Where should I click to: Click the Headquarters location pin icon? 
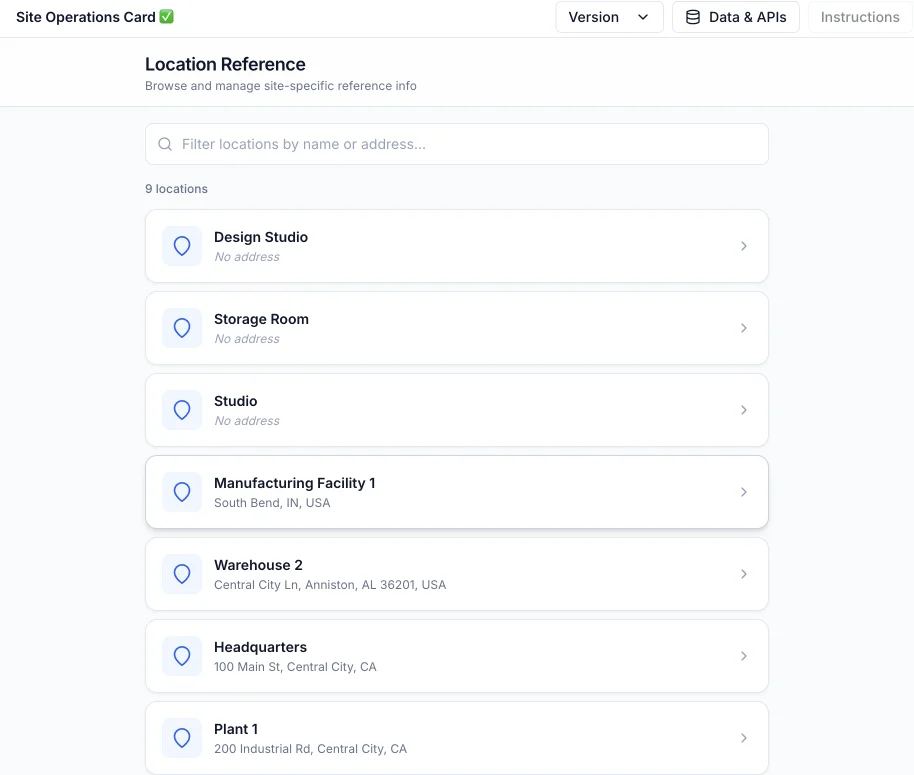182,656
